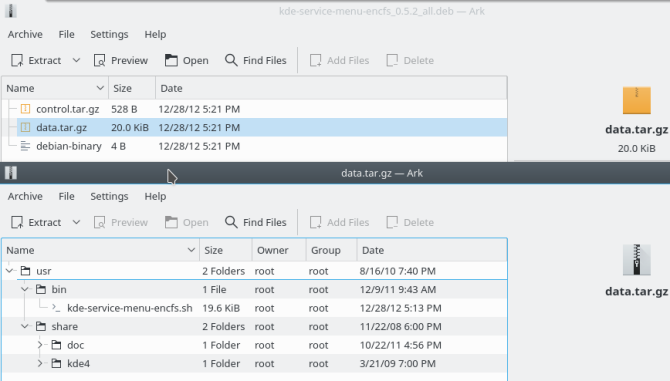Select share folder icon
This screenshot has height=381, width=670.
click(41, 327)
